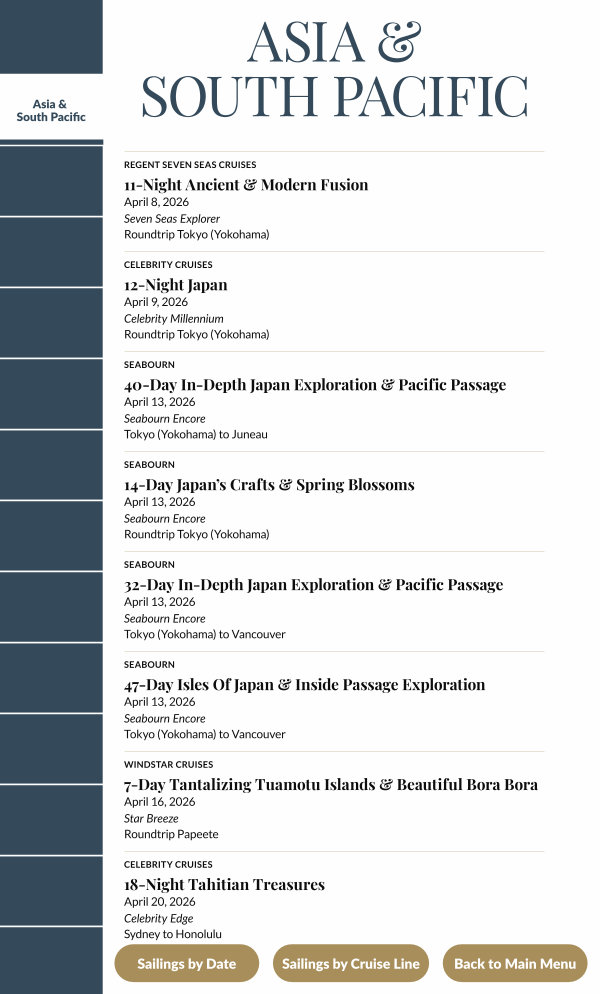Image resolution: width=600 pixels, height=994 pixels.
Task: View 14-Day Japan's Crafts & Spring Blossoms
Action: coord(269,485)
